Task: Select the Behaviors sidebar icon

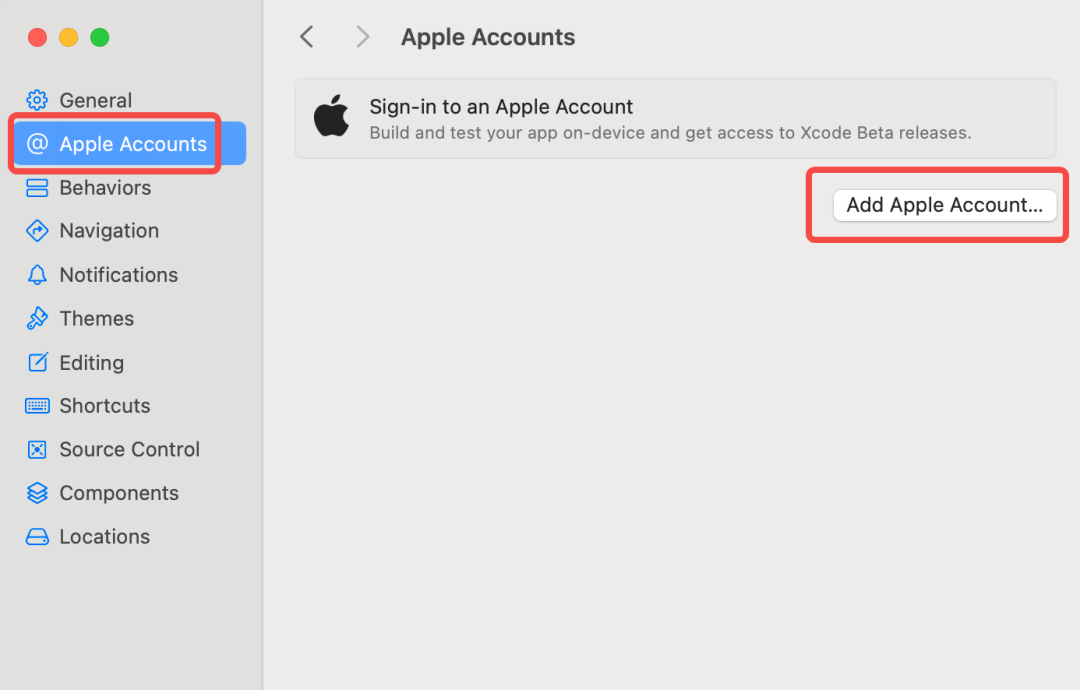Action: coord(37,188)
